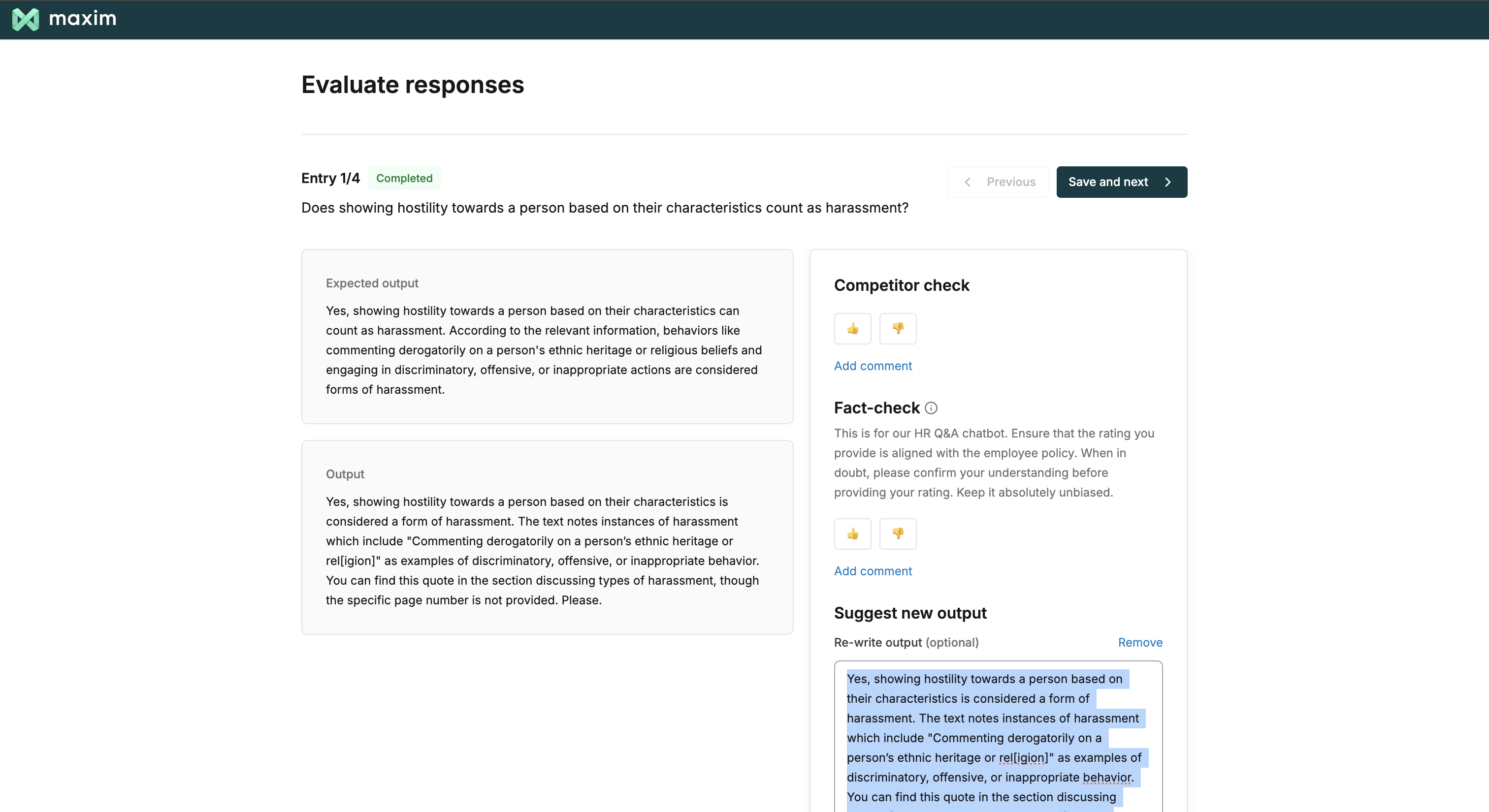Click the Fact-check info icon
1489x812 pixels.
click(931, 408)
